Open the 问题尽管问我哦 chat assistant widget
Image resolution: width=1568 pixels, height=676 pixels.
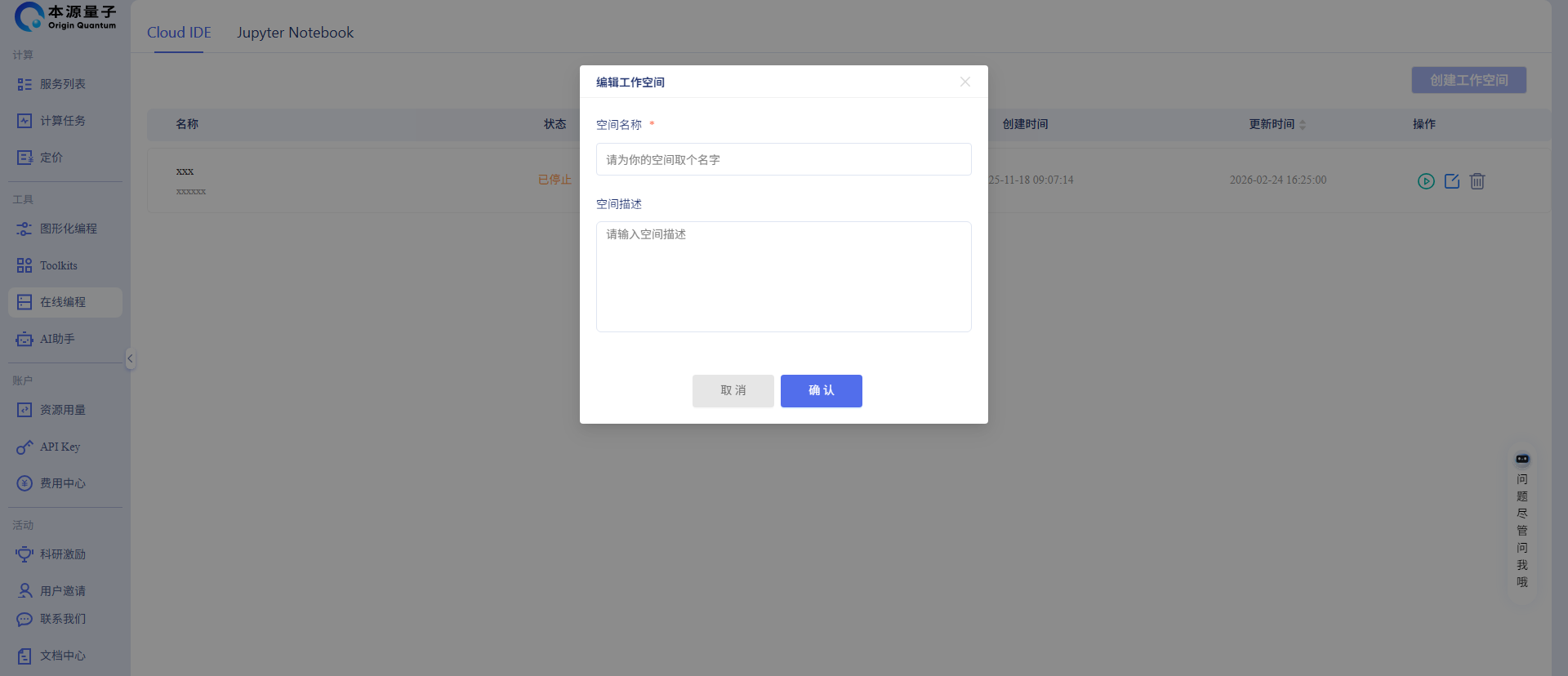[1522, 523]
